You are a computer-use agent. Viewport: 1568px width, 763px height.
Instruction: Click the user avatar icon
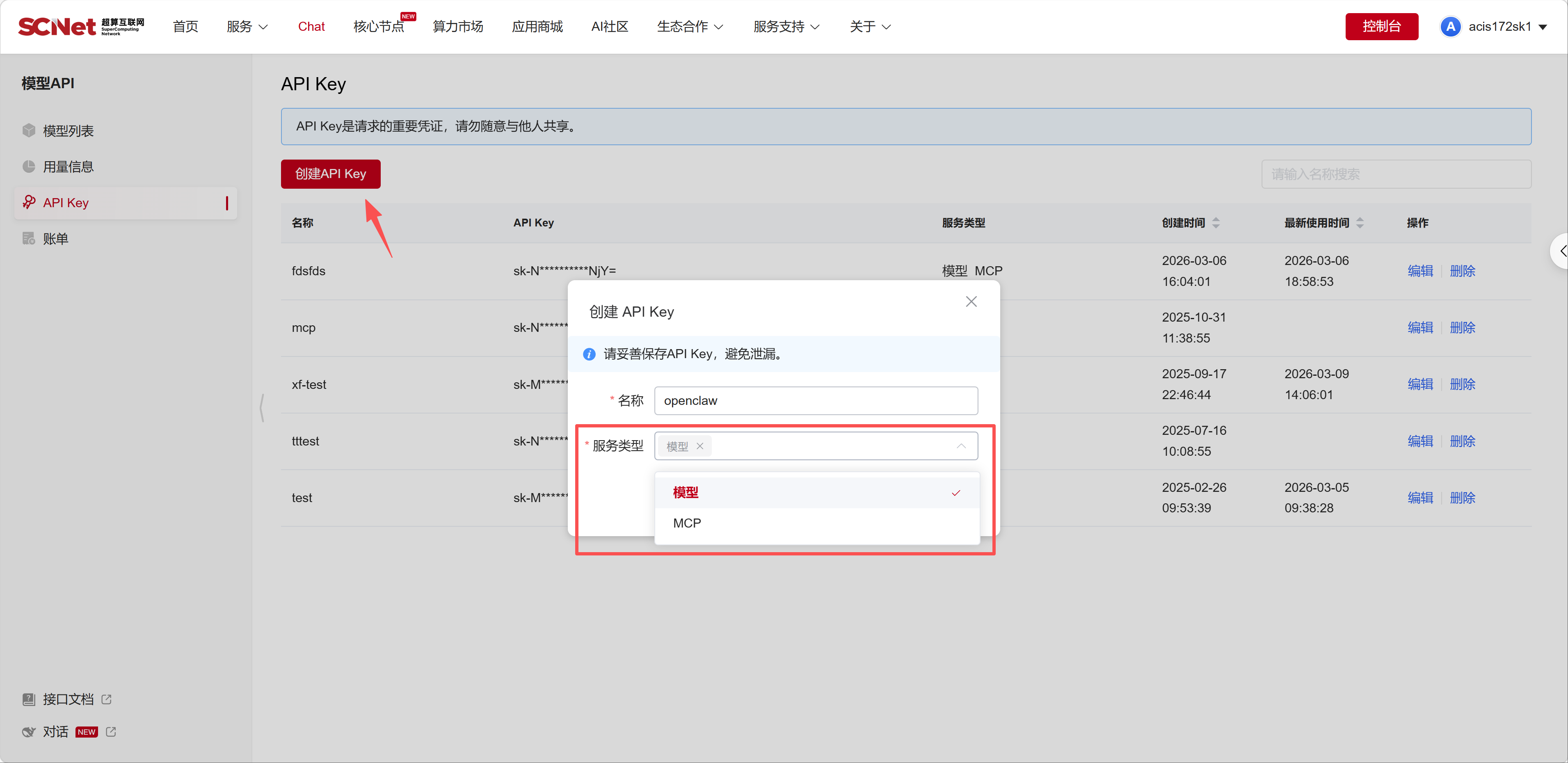pos(1451,27)
